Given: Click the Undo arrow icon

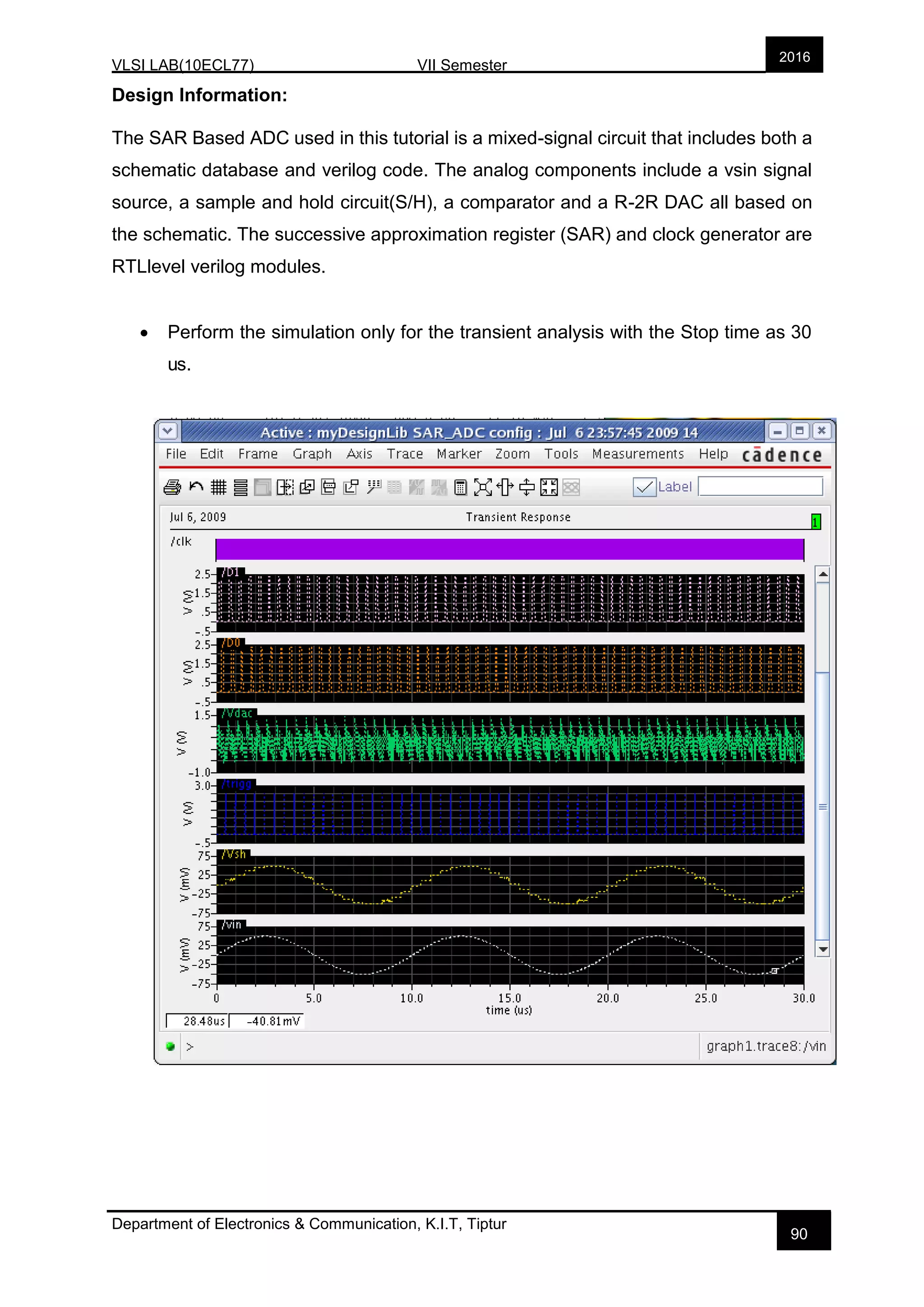Looking at the screenshot, I should point(196,487).
